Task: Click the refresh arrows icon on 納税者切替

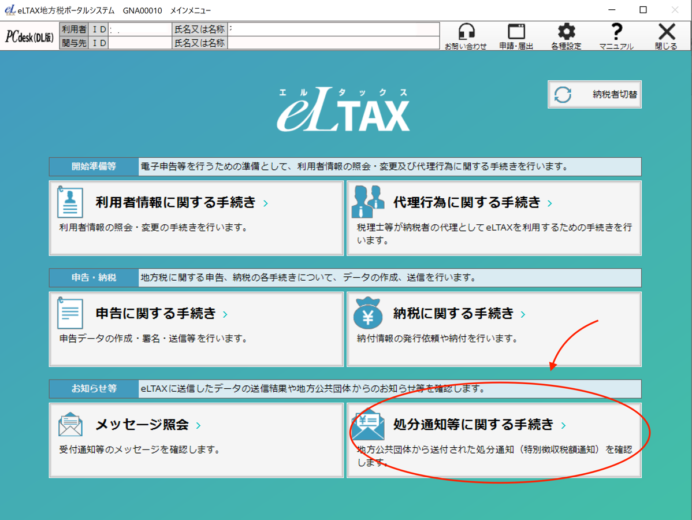Action: tap(563, 94)
